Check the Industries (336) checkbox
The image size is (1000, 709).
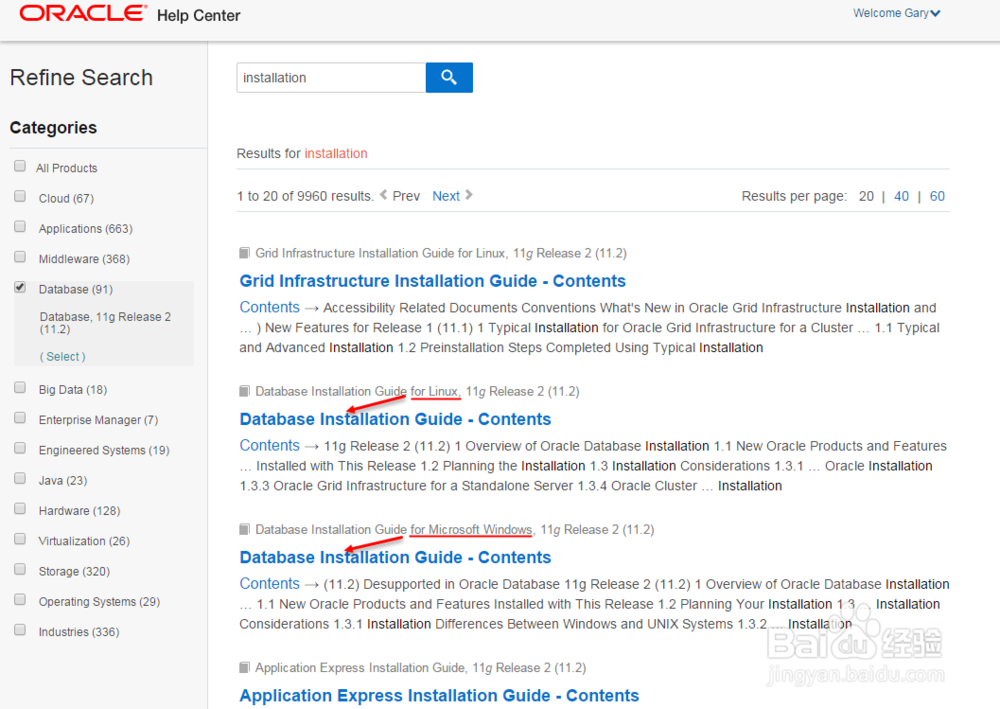pos(20,630)
